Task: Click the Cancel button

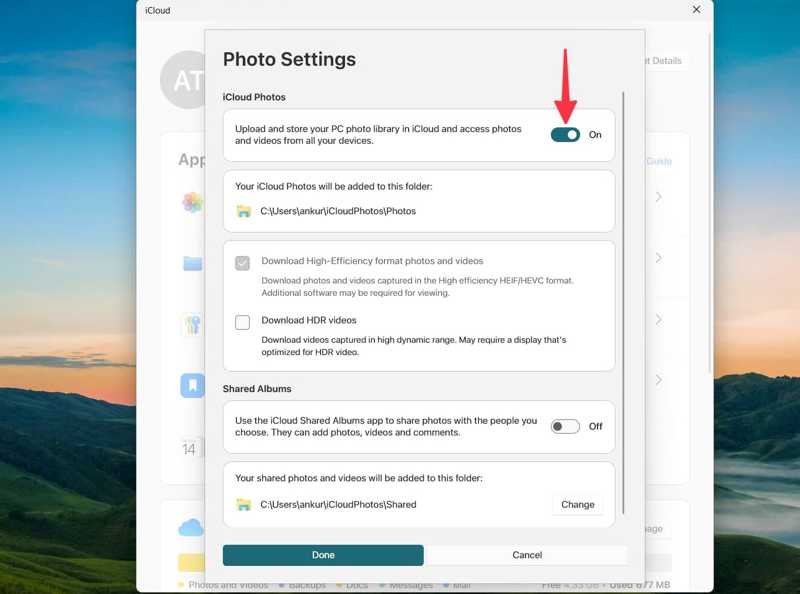Action: click(x=527, y=555)
